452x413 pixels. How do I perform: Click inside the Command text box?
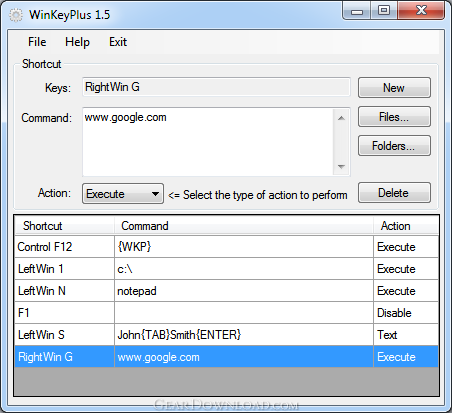(208, 142)
